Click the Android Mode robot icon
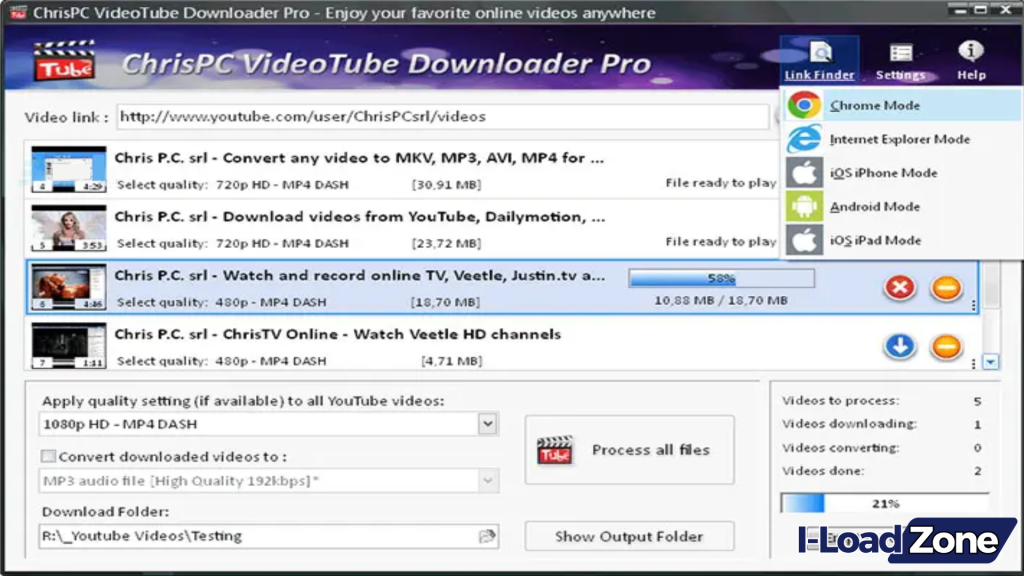This screenshot has height=576, width=1024. (803, 206)
